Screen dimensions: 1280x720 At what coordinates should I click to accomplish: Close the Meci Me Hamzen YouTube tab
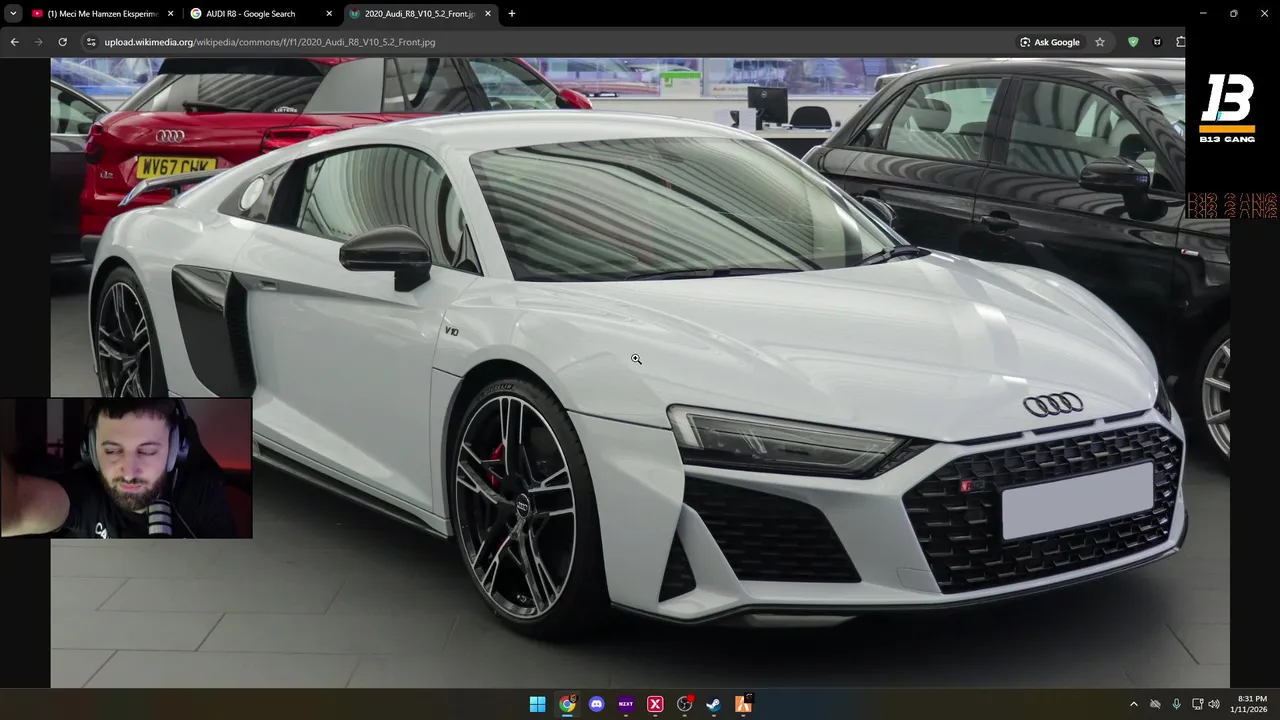(170, 14)
